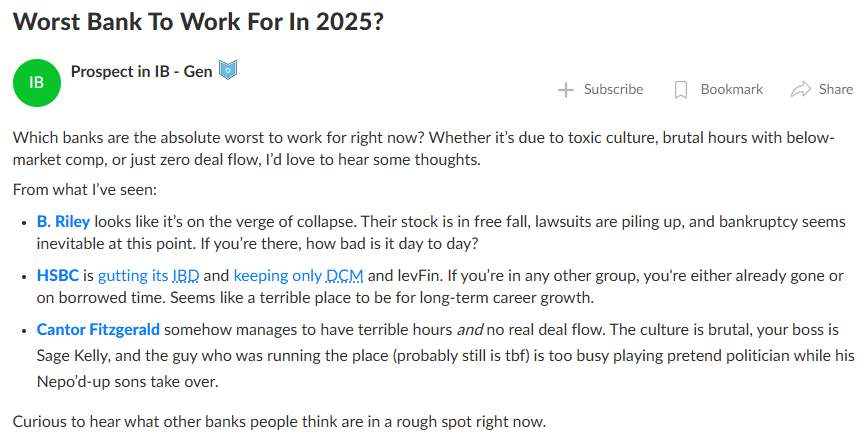Click the bookmark ribbon icon
This screenshot has height=441, width=867.
tap(681, 90)
